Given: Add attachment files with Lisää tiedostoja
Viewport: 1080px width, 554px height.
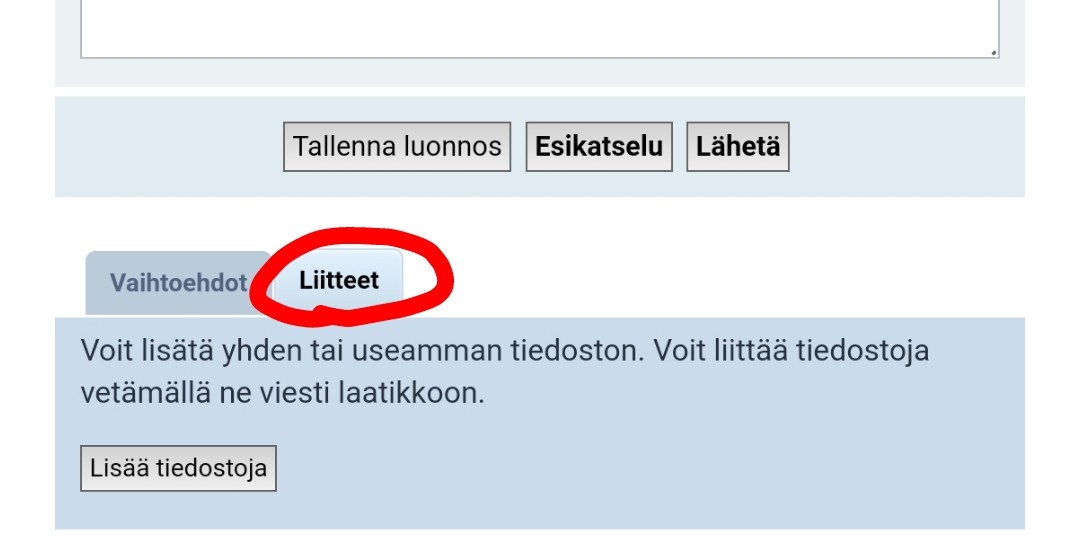Looking at the screenshot, I should (178, 468).
